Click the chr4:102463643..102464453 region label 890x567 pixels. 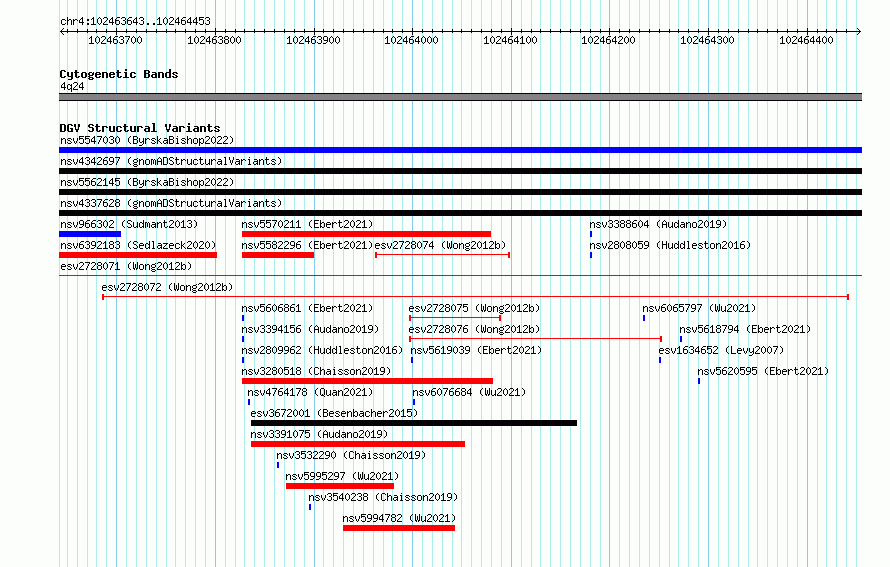(x=135, y=22)
